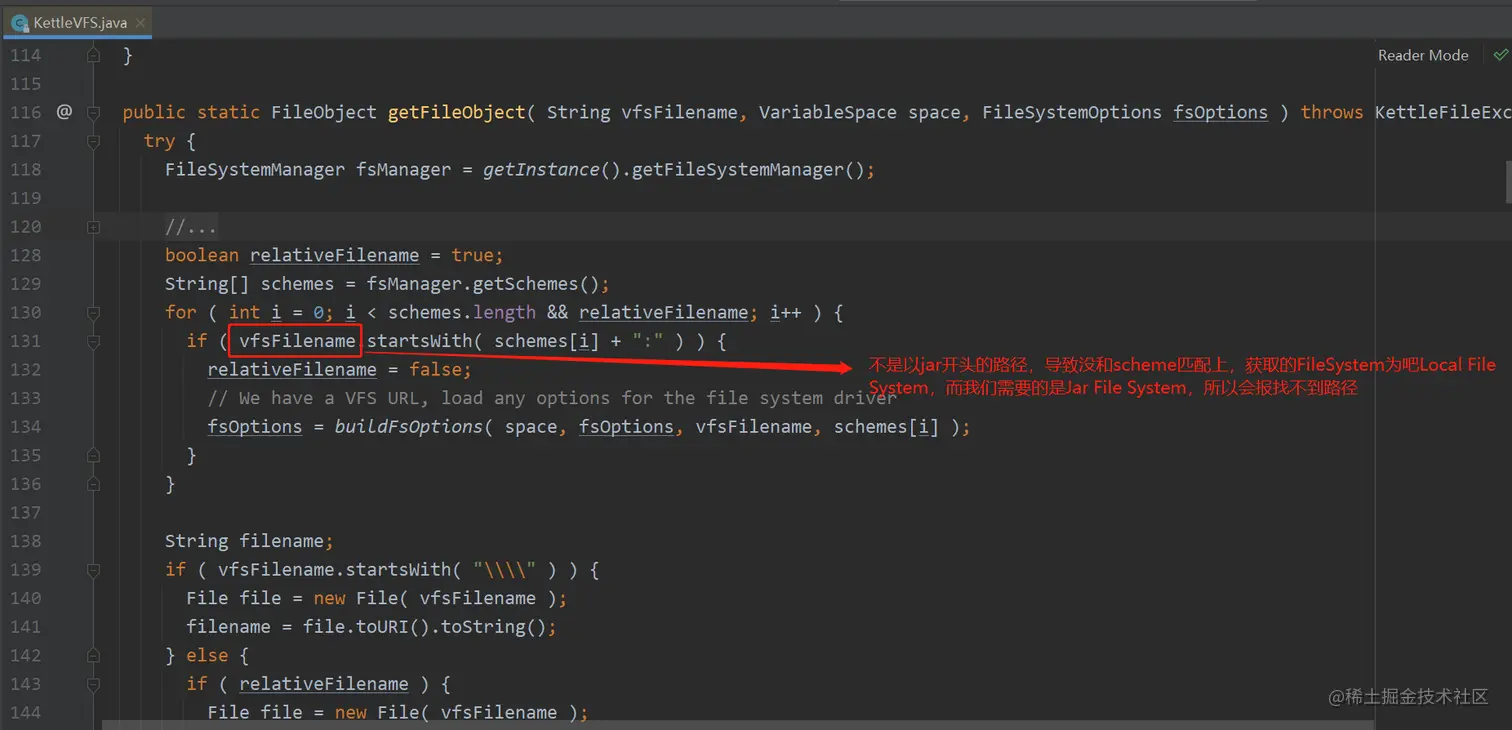Select the relativeFilename variable on line 128
This screenshot has height=730, width=1512.
click(x=334, y=255)
